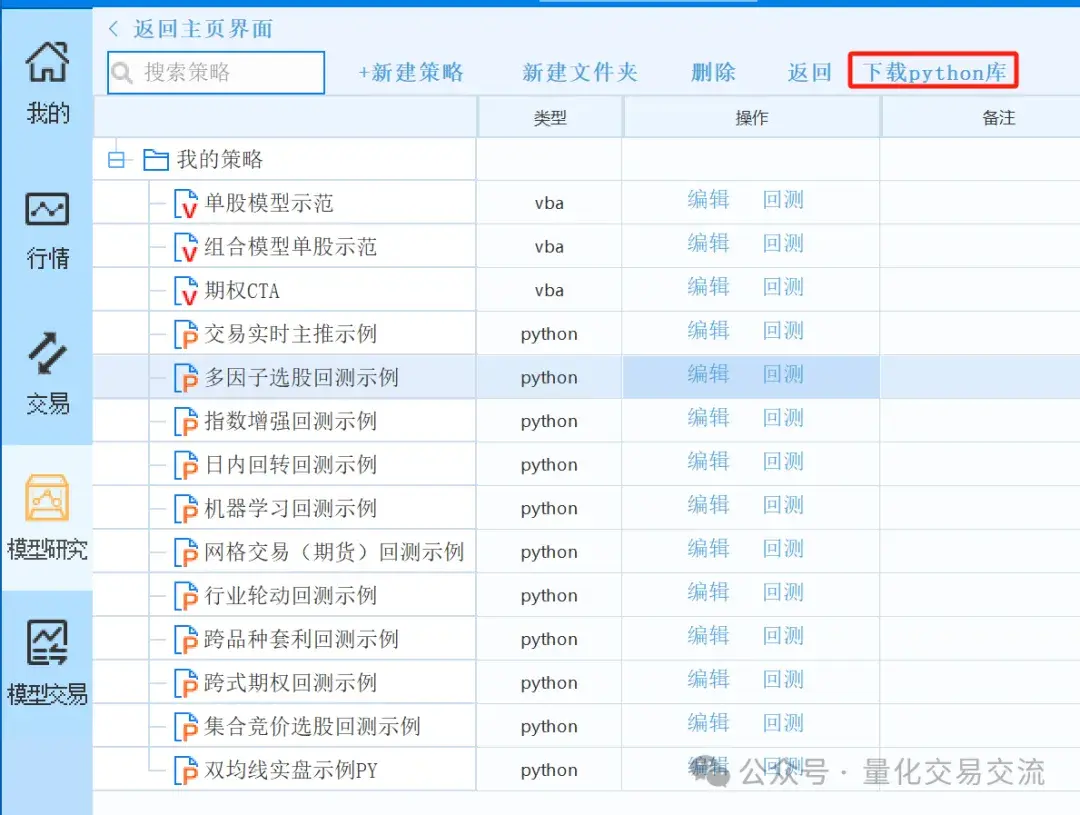This screenshot has height=815, width=1080.
Task: Click the python file icon for 机器学习回测示例
Action: pos(186,508)
